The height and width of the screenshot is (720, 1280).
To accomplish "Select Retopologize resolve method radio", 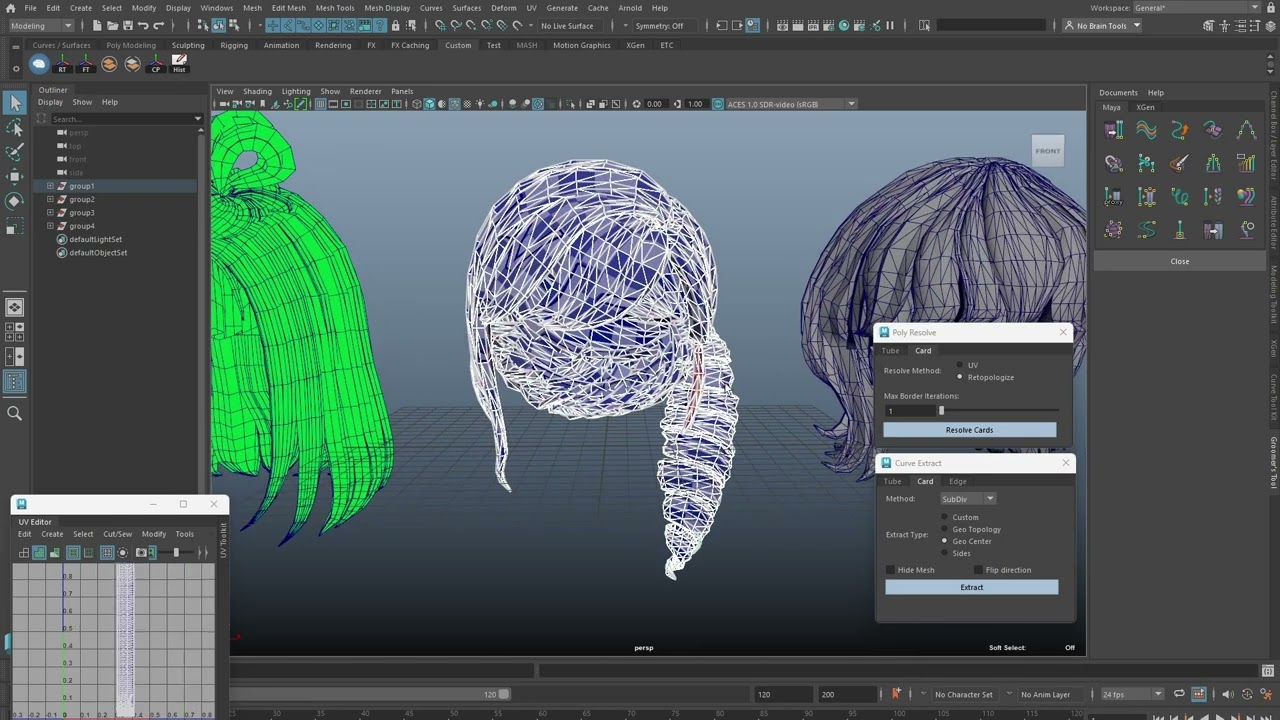I will coord(960,377).
